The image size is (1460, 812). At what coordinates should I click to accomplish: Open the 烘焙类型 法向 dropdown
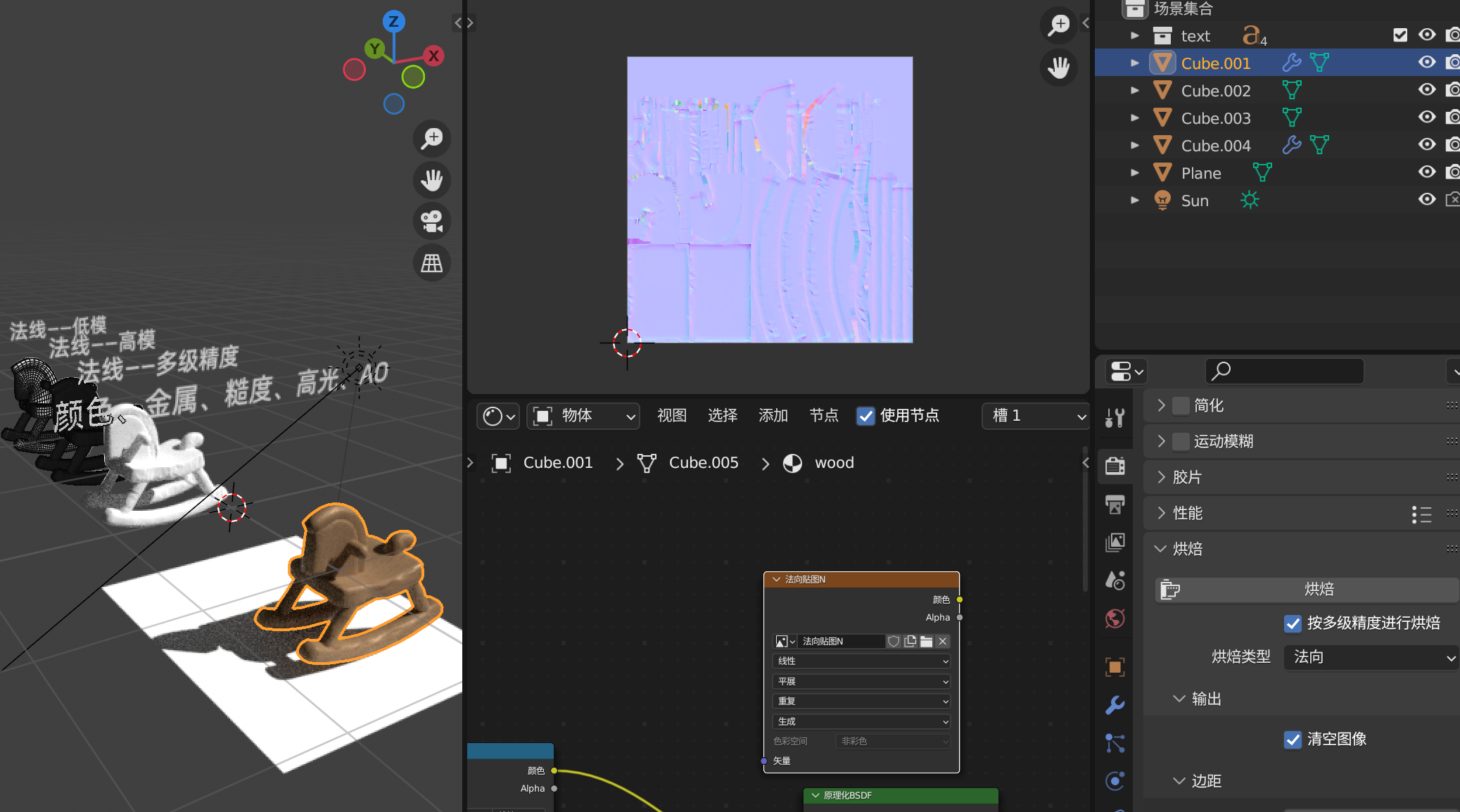coord(1372,657)
